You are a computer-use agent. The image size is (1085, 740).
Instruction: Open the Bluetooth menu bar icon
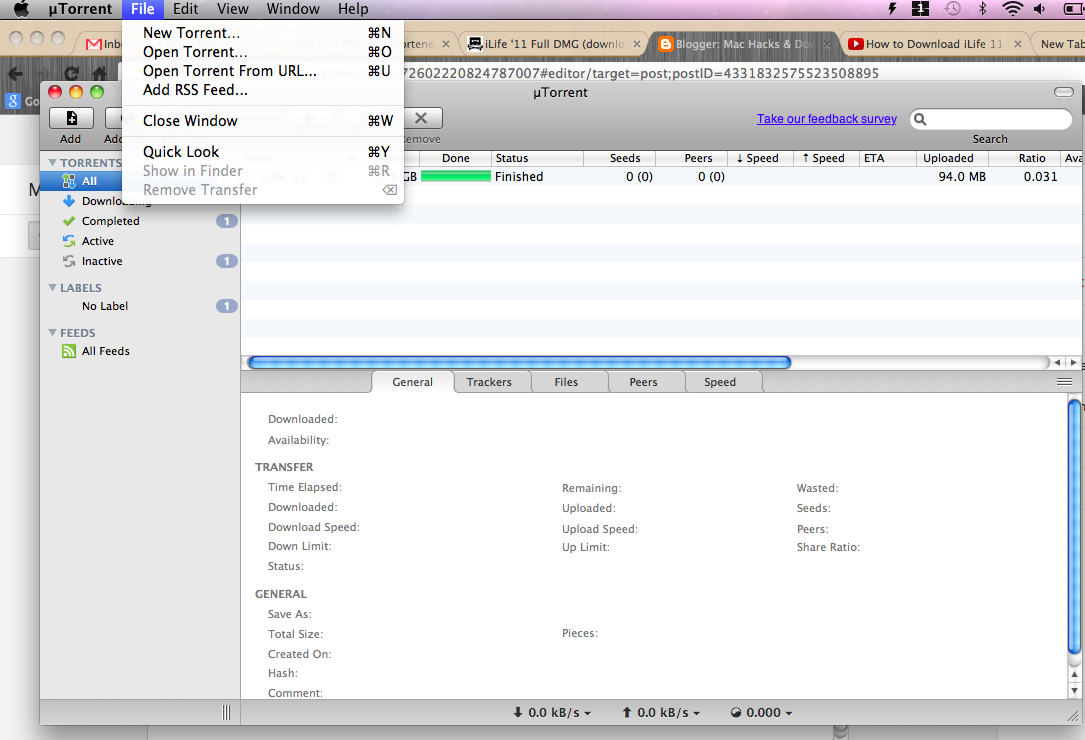coord(983,9)
